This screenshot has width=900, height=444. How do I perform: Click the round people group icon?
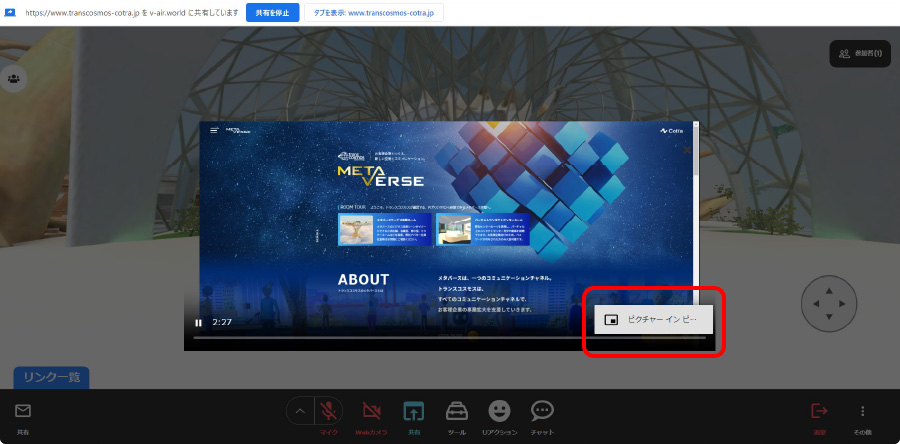click(13, 79)
